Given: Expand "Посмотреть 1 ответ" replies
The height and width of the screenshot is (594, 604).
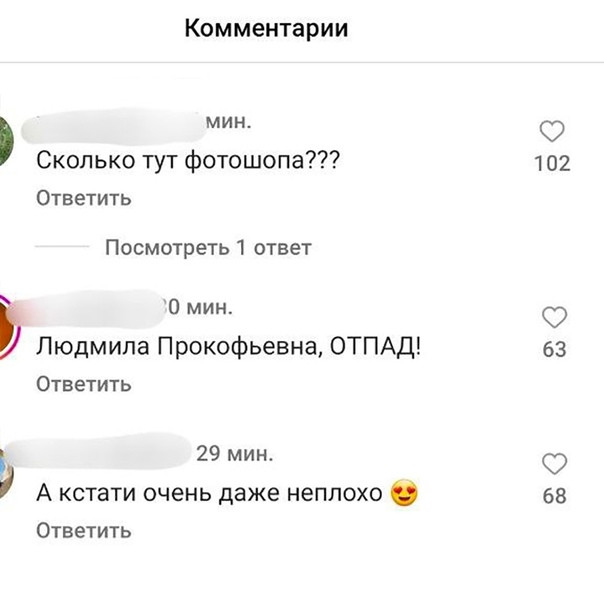Looking at the screenshot, I should click(x=208, y=247).
